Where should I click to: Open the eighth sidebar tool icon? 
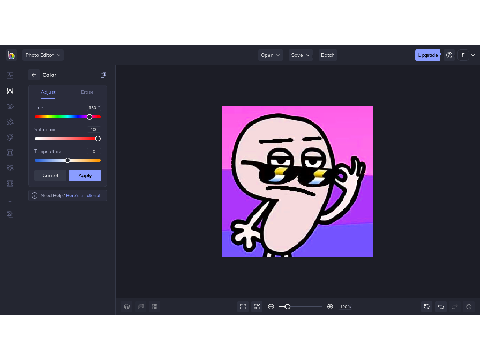click(10, 183)
